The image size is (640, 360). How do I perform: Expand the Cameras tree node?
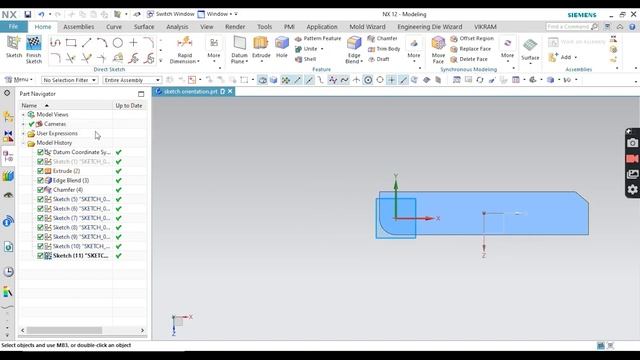pos(23,124)
